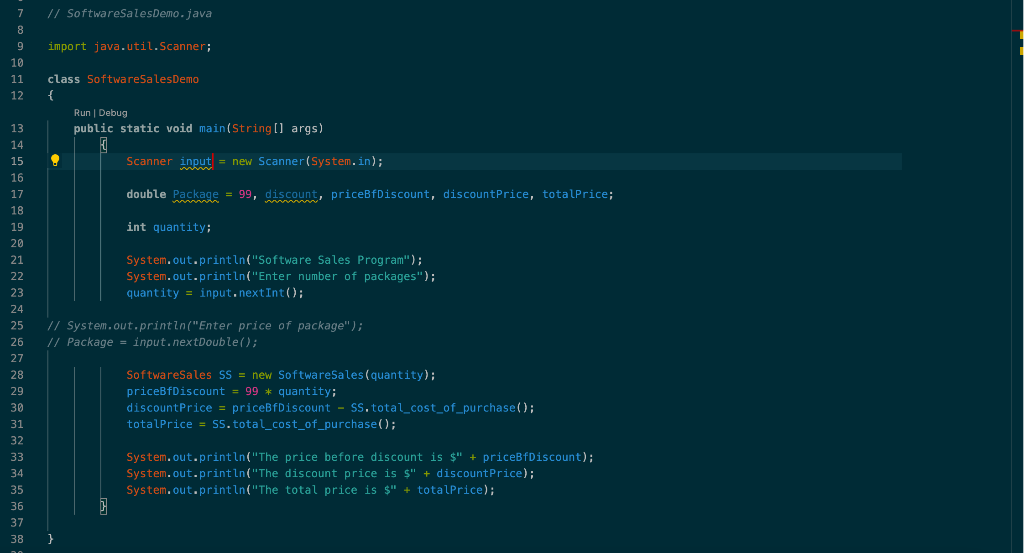Viewport: 1024px width, 553px height.
Task: Click the commented "Enter price of package" line
Action: click(x=205, y=326)
